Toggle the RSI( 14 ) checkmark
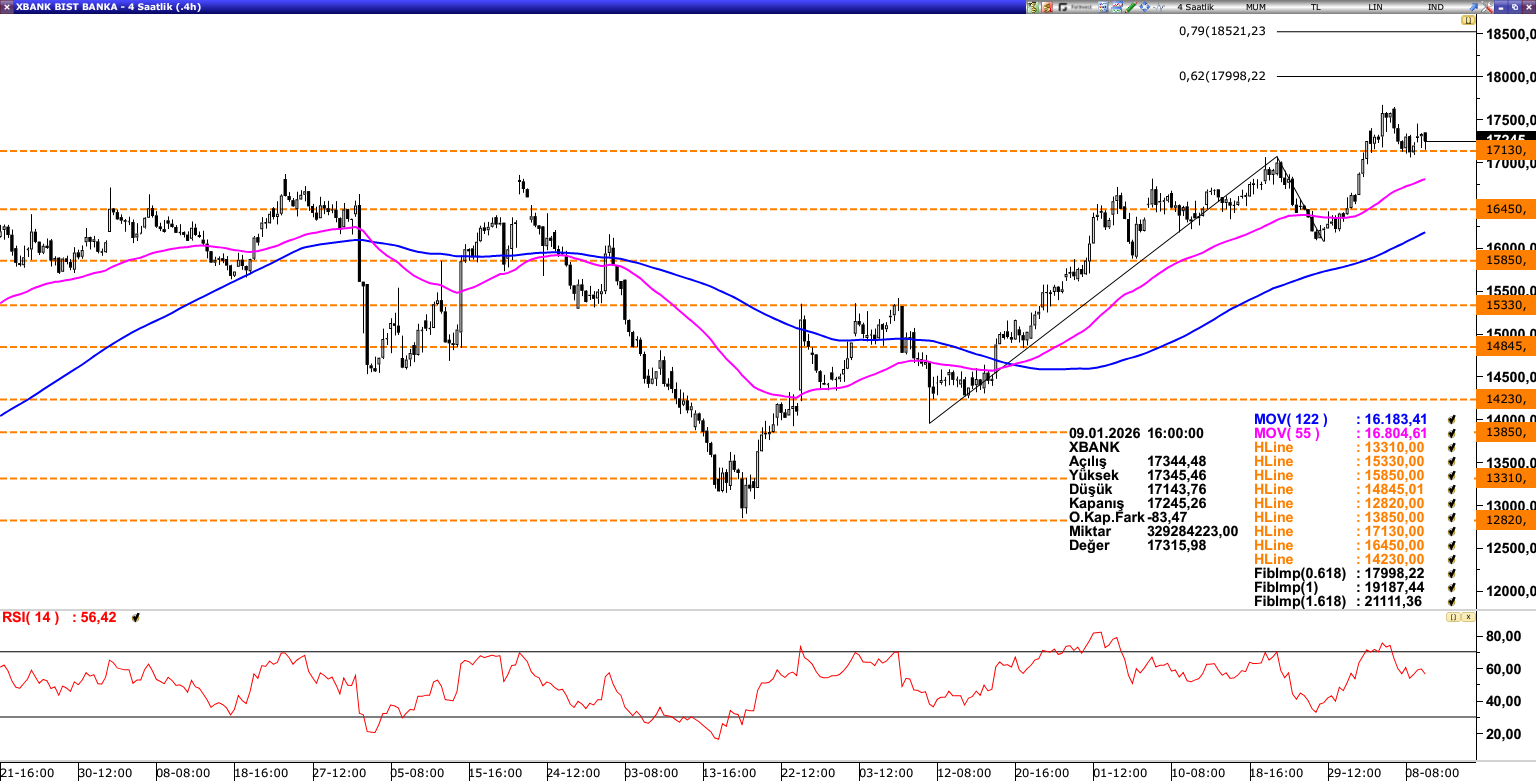 136,618
